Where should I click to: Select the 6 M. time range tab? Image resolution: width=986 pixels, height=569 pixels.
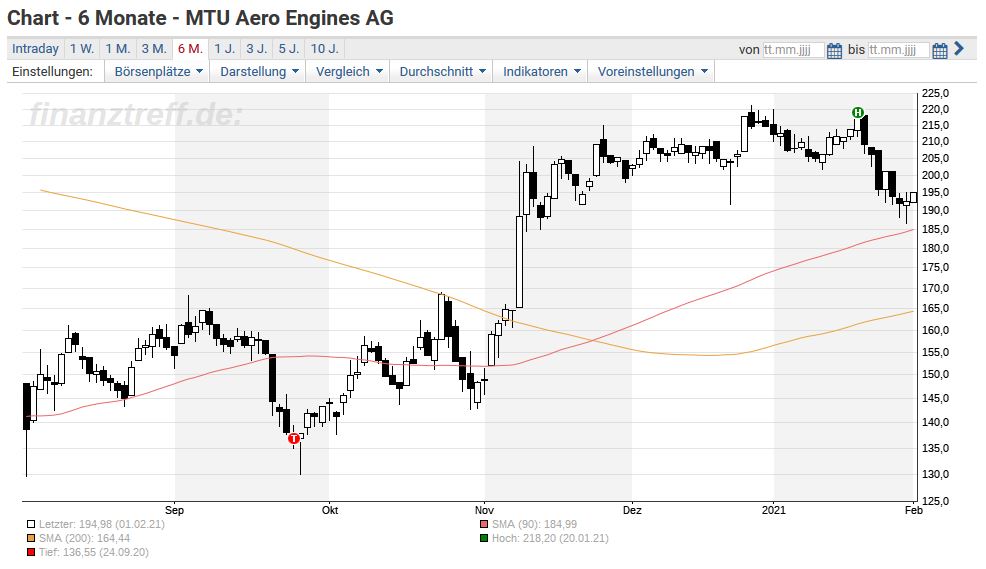(x=191, y=48)
